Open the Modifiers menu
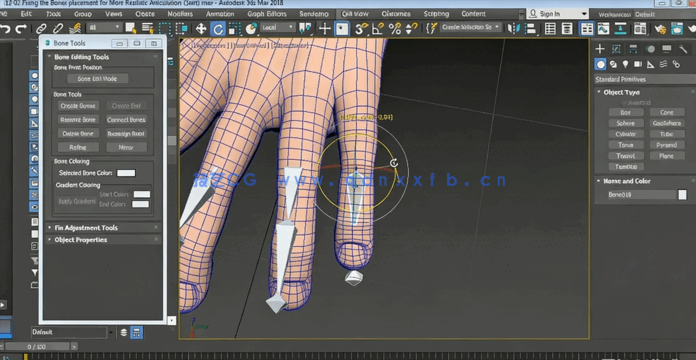The image size is (696, 360). (x=180, y=14)
